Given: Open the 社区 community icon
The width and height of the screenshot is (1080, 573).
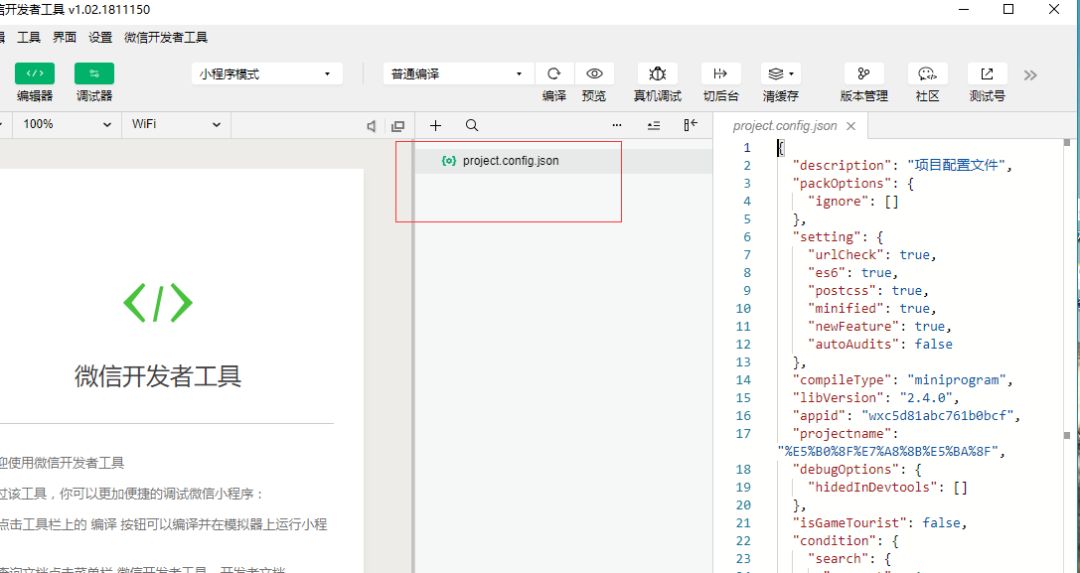Looking at the screenshot, I should (x=927, y=74).
